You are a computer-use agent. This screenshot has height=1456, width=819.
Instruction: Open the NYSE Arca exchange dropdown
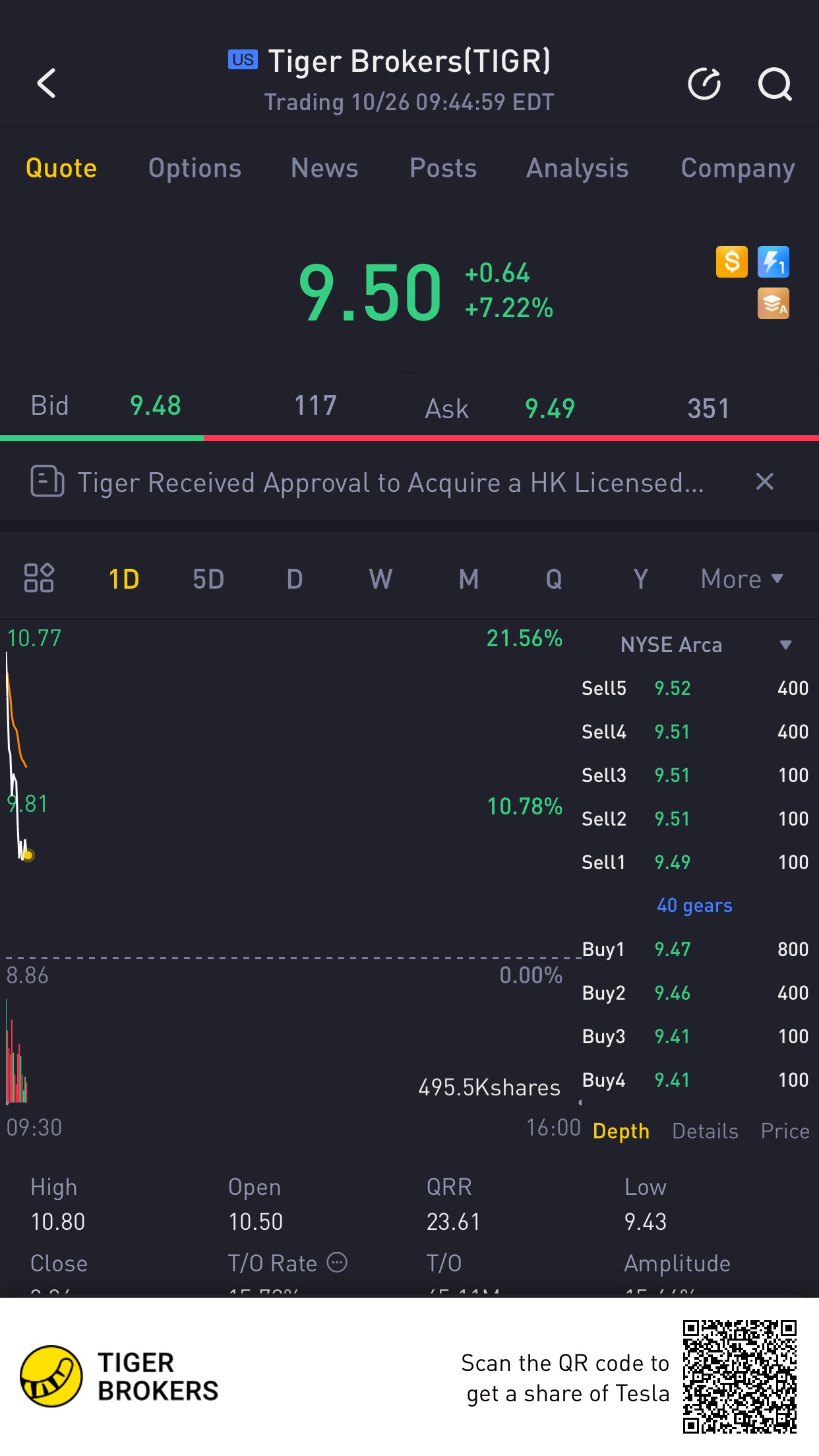pyautogui.click(x=706, y=644)
